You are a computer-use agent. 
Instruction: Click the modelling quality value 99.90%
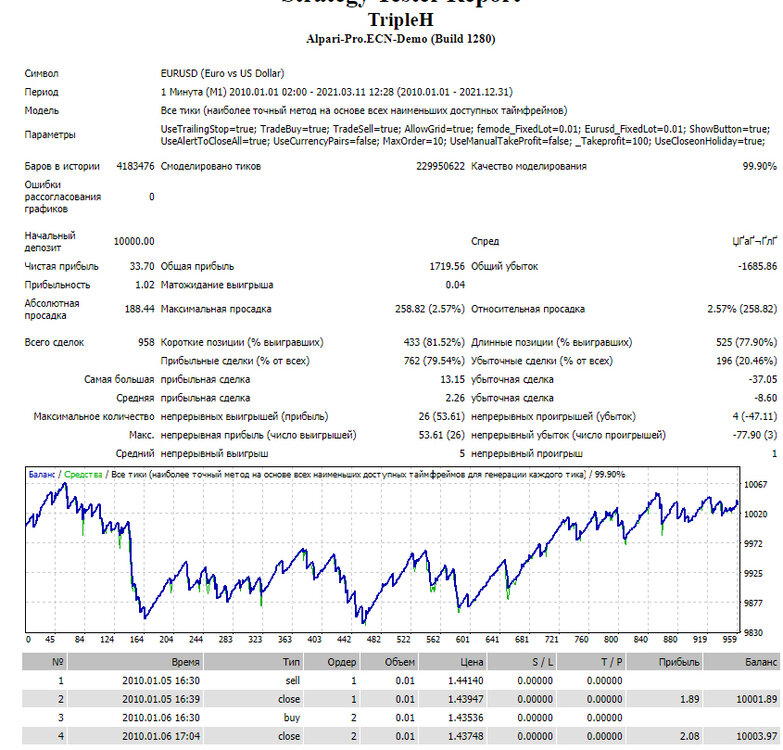[x=760, y=166]
